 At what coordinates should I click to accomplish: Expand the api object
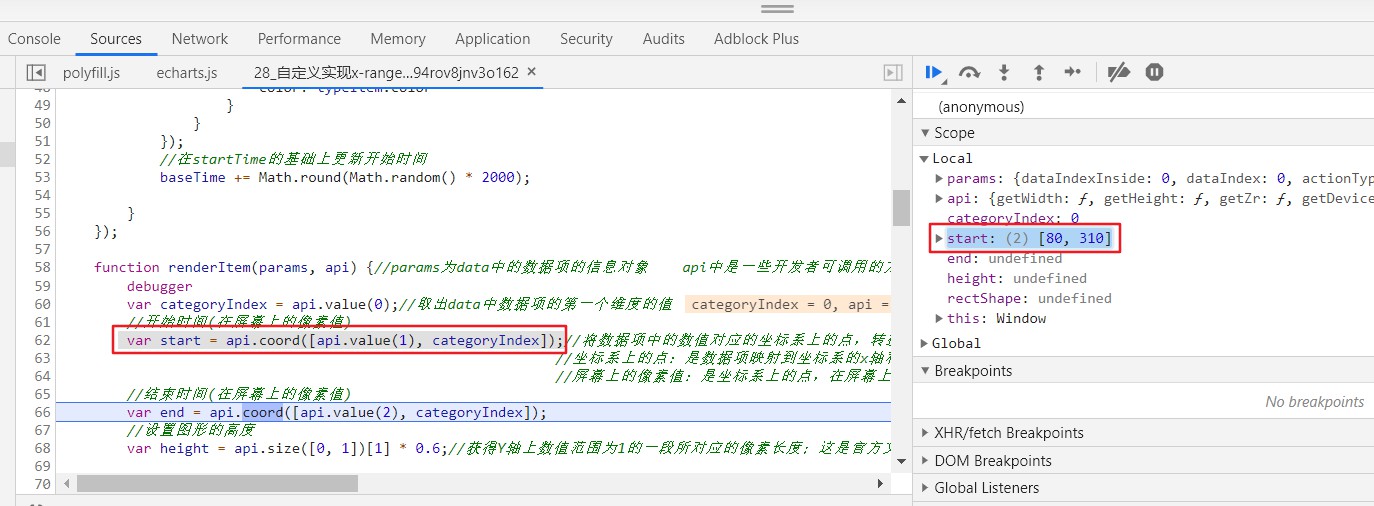[939, 198]
